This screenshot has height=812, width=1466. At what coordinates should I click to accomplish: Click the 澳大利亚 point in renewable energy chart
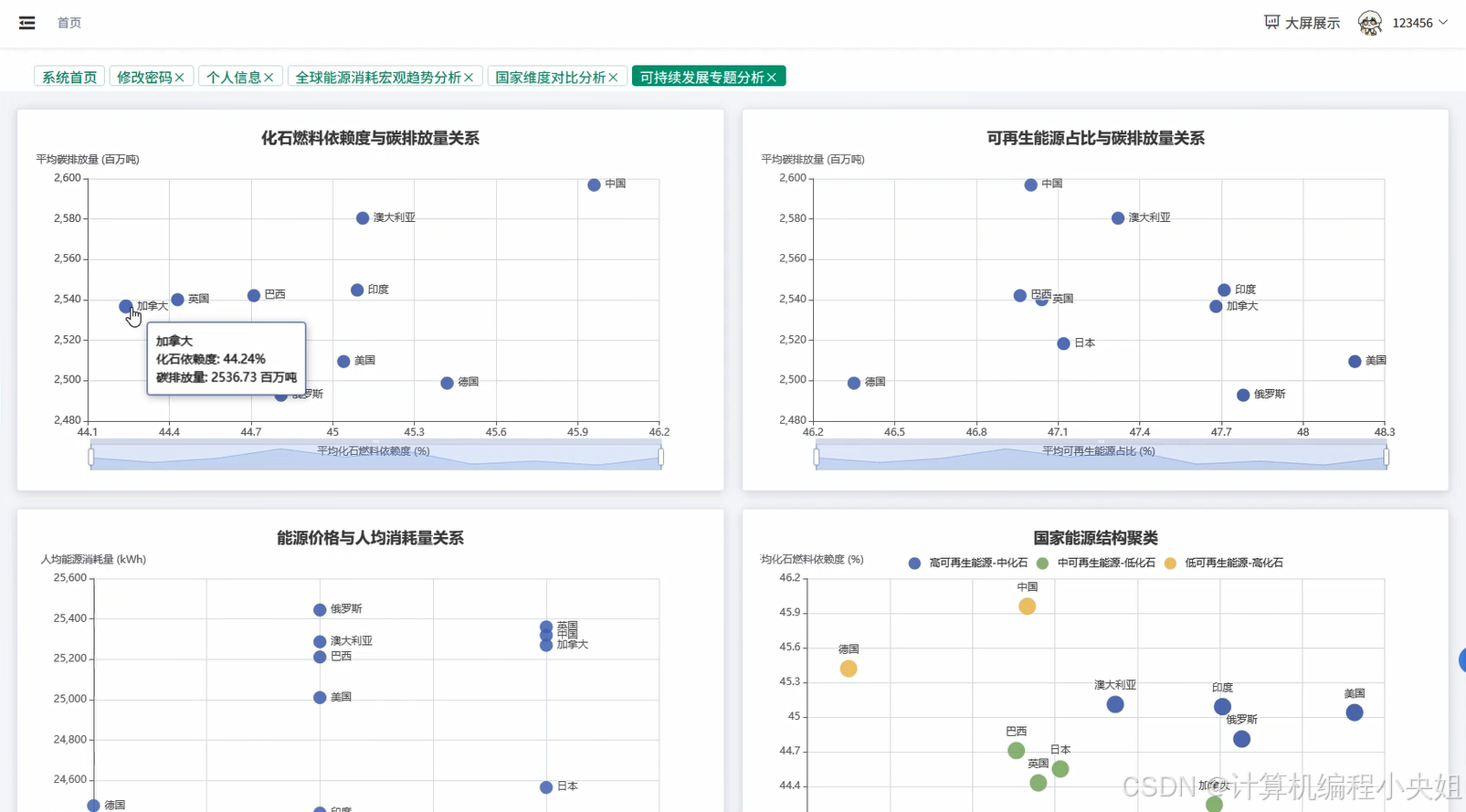tap(1118, 218)
